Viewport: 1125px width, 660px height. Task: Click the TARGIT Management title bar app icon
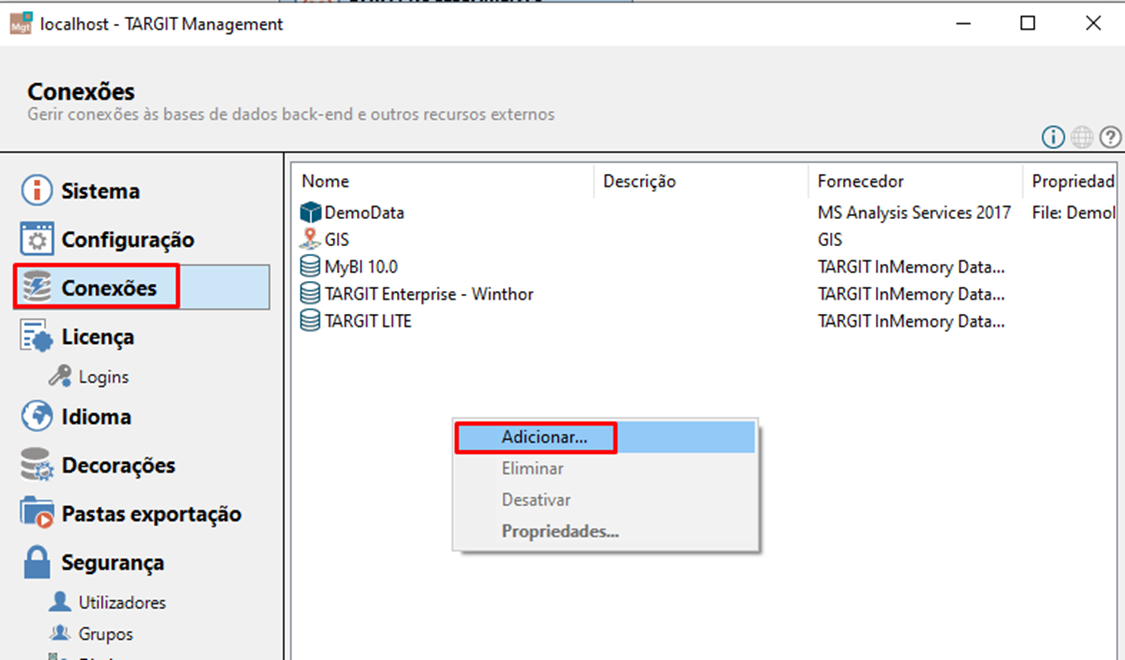coord(21,24)
